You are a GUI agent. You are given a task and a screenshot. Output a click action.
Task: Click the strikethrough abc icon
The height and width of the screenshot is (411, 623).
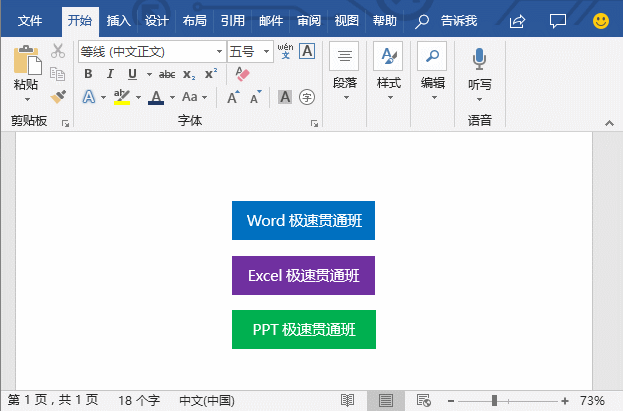[167, 74]
